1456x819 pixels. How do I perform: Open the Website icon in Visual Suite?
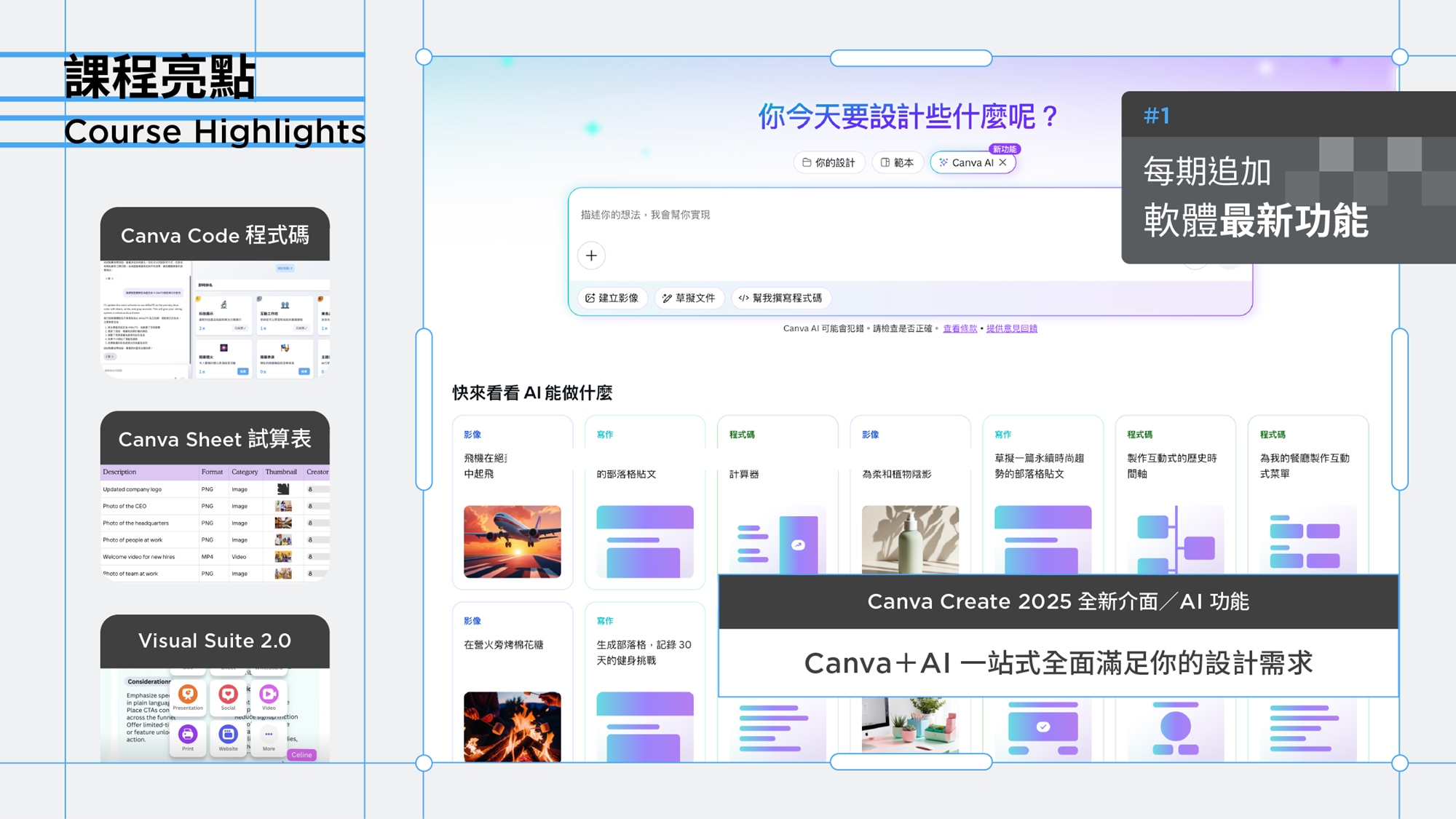[x=228, y=736]
